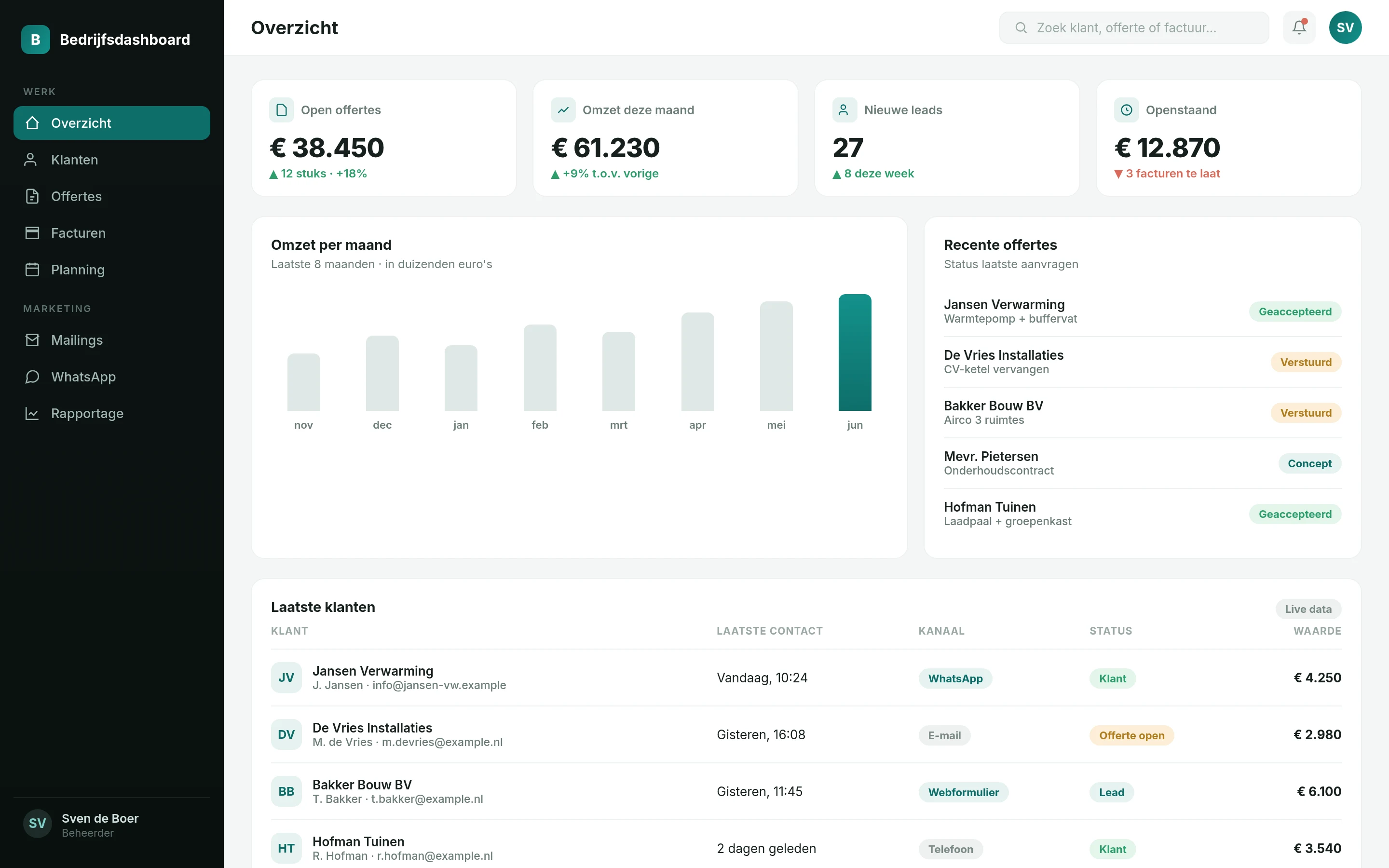Click the calendar icon beside Planning

[32, 270]
